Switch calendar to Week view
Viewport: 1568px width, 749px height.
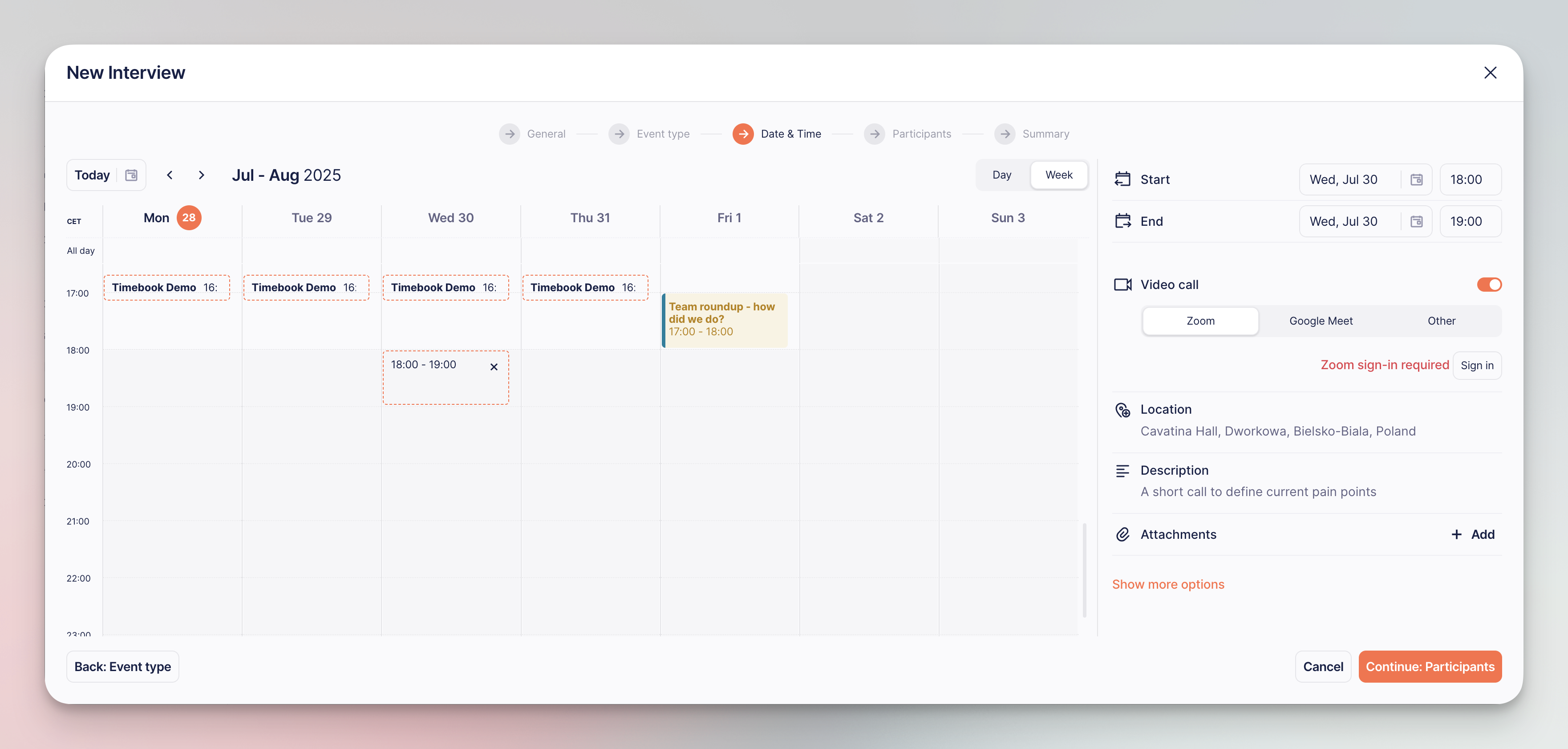(1058, 175)
